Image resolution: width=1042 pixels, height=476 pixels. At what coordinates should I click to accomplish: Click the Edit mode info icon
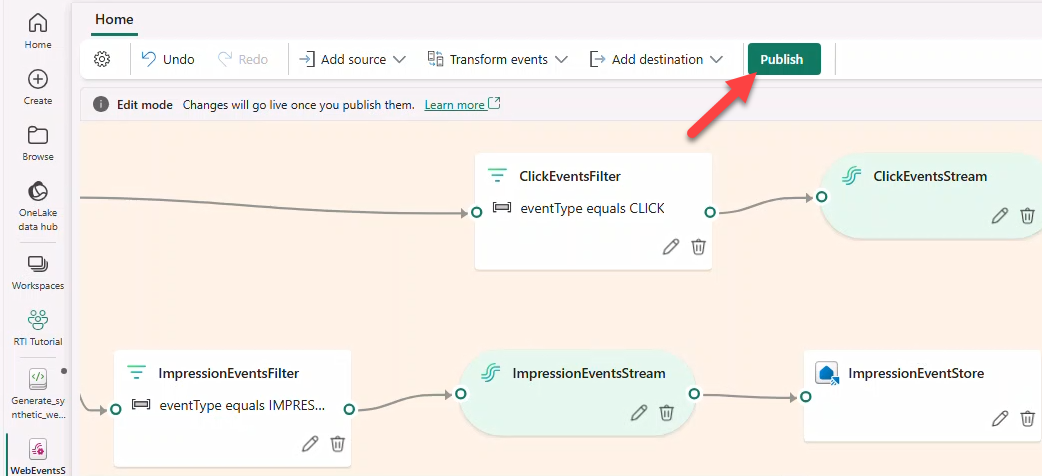pos(100,105)
